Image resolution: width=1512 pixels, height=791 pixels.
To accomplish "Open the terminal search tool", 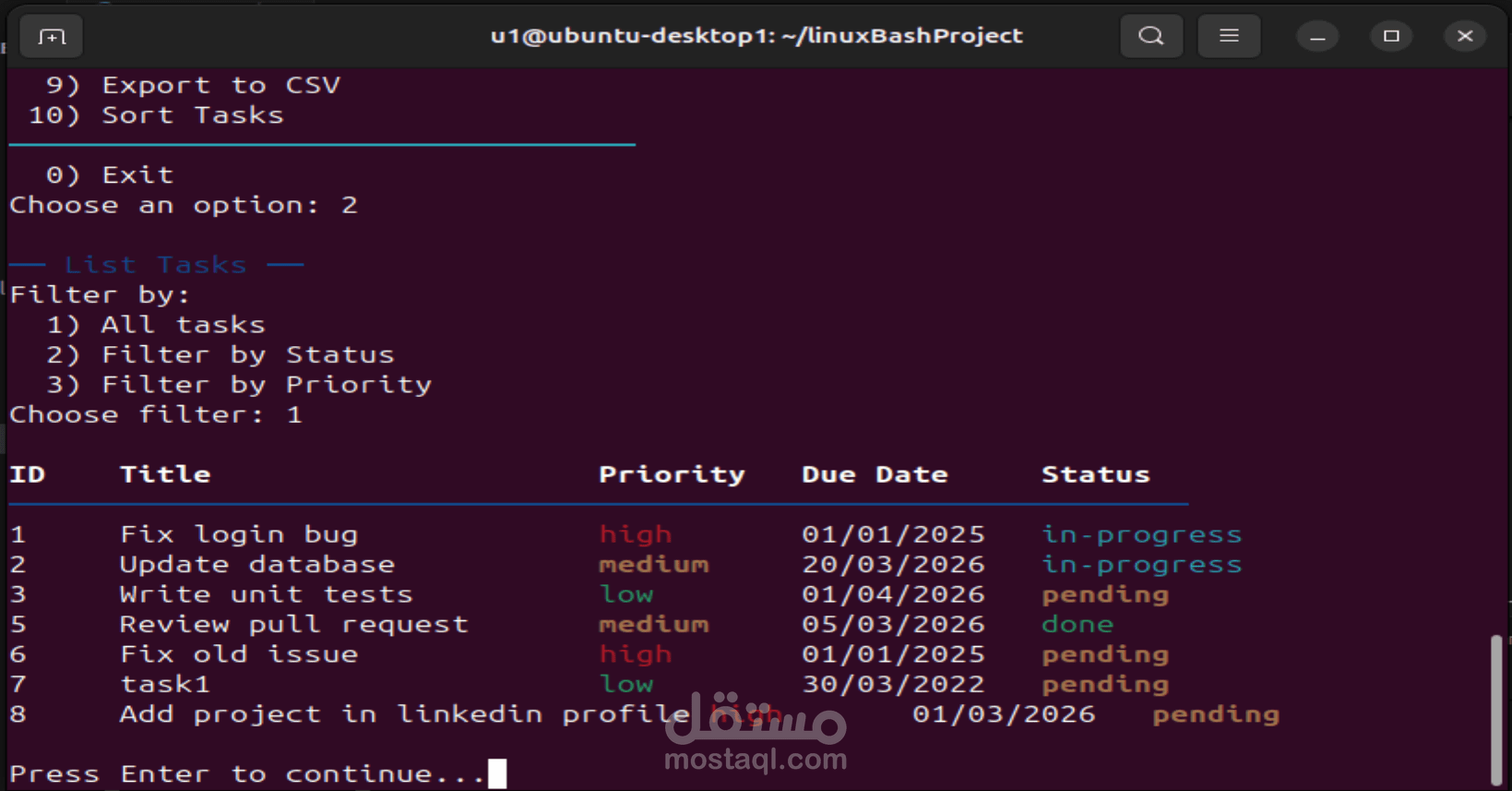I will click(x=1151, y=36).
